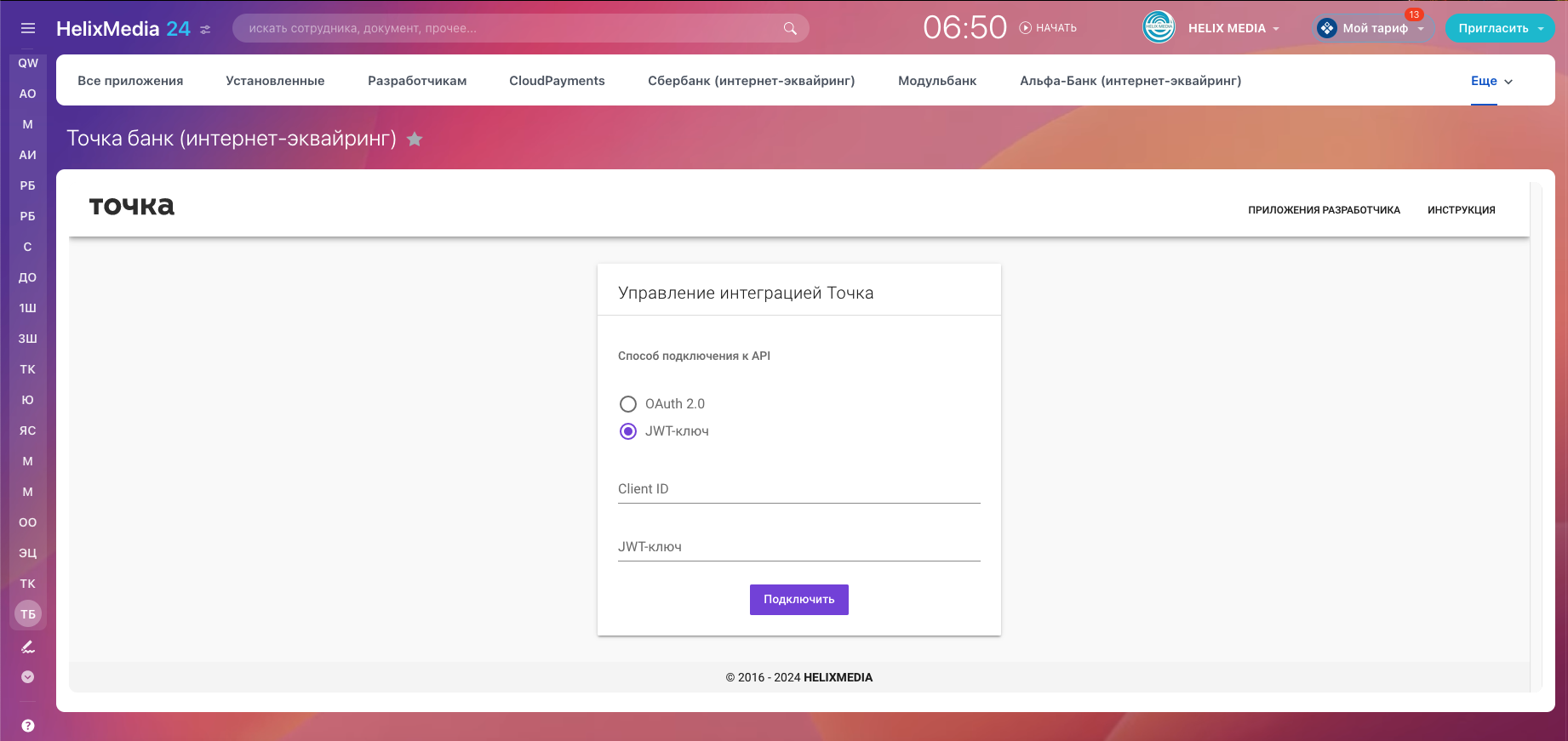Screen dimensions: 1568x741
Task: Focus the JWT-ключ input field
Action: (x=799, y=547)
